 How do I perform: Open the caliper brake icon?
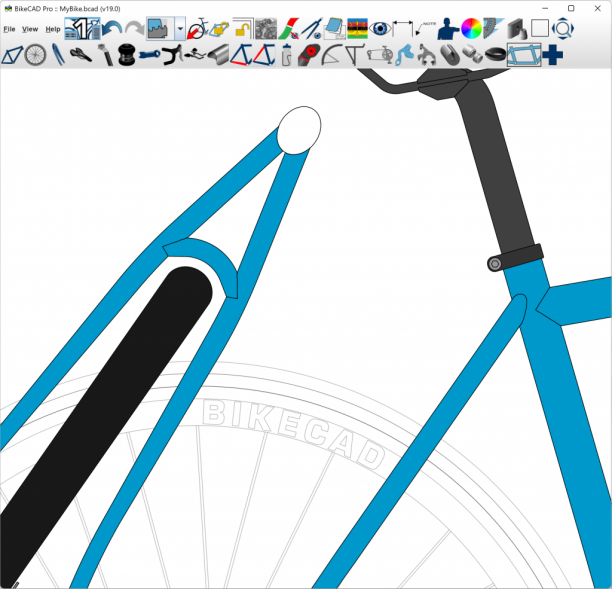click(426, 55)
